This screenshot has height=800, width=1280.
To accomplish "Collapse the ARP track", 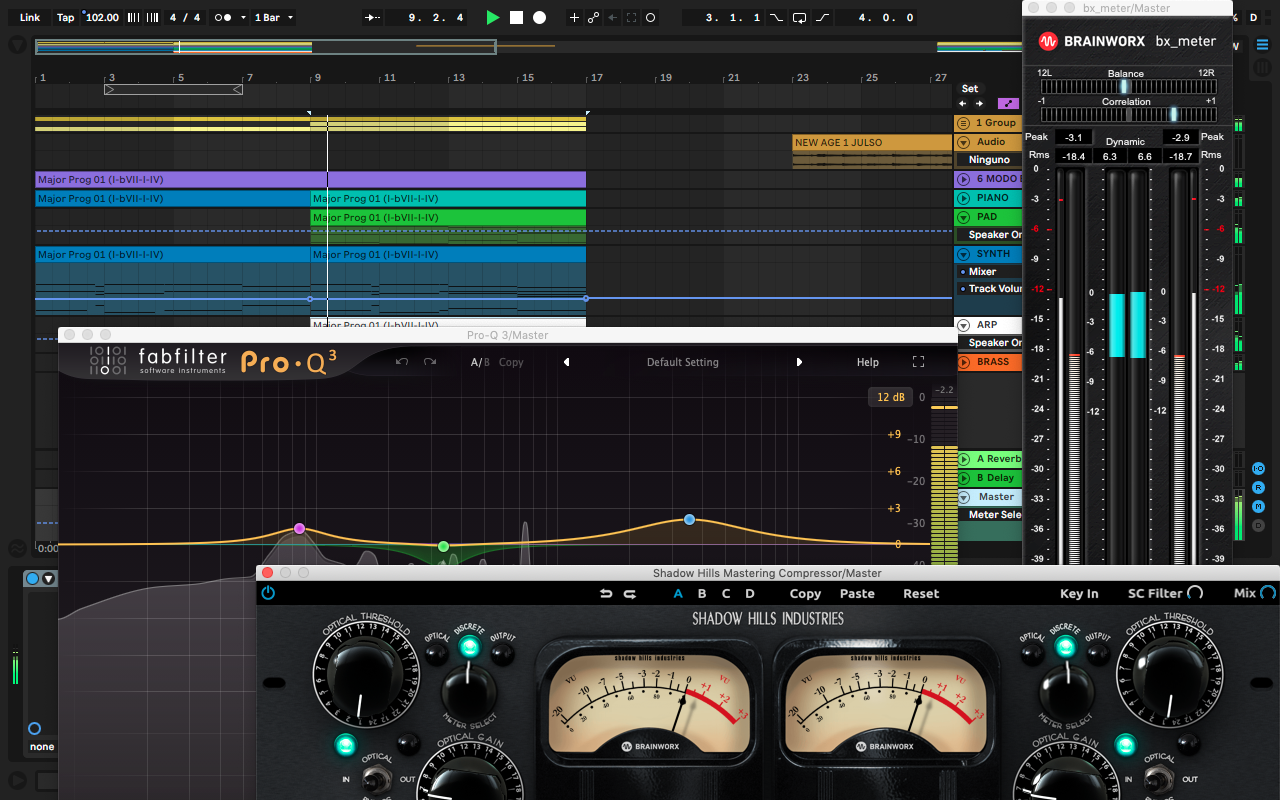I will [963, 325].
